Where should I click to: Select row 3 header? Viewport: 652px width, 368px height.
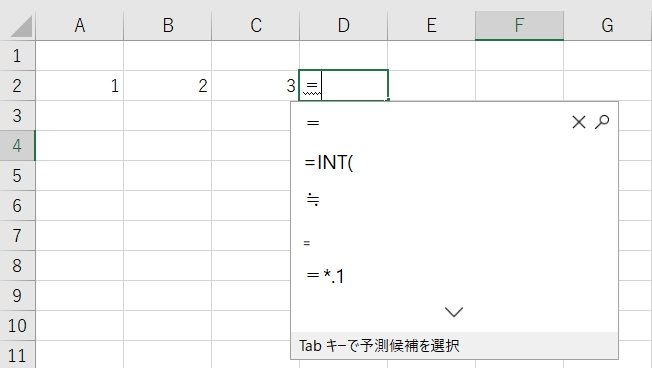point(17,116)
